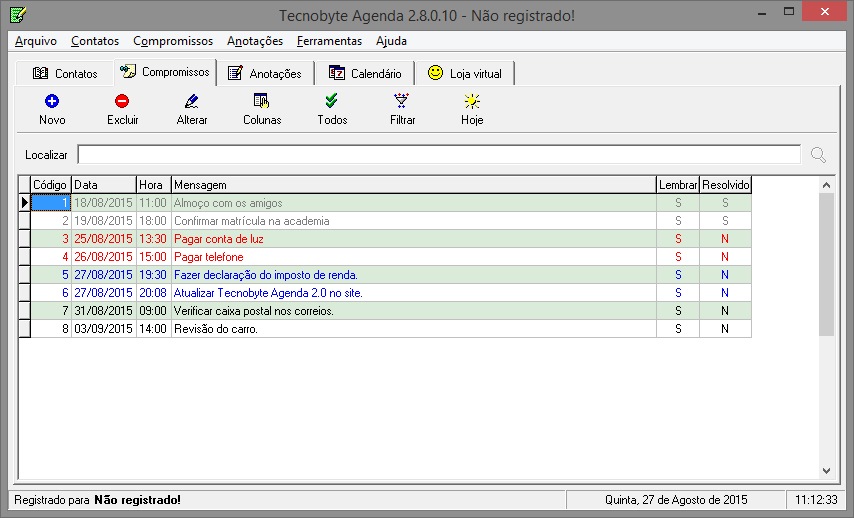Click the scrollbar down arrow
Viewport: 854px width, 518px height.
pos(826,470)
